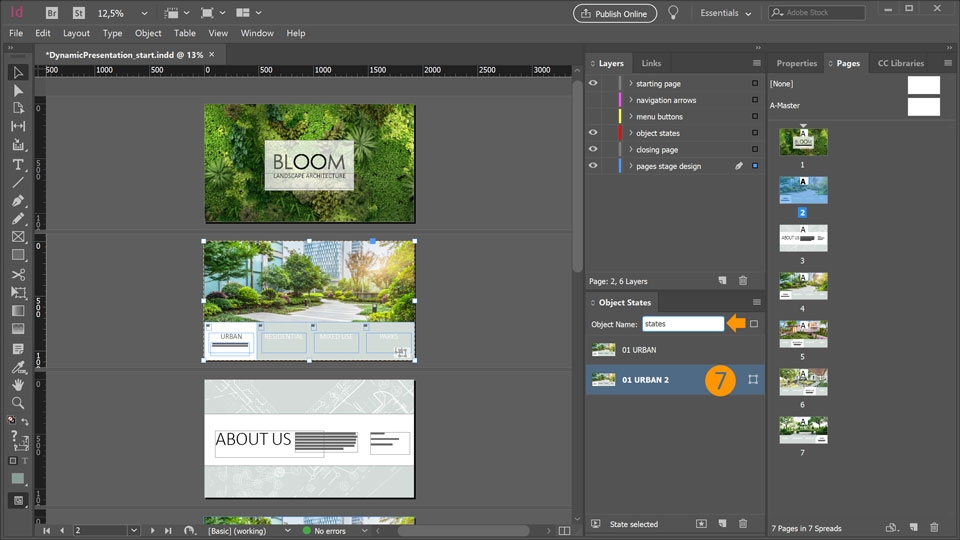Go to next page arrow in status bar
Viewport: 960px width, 540px height.
[152, 530]
